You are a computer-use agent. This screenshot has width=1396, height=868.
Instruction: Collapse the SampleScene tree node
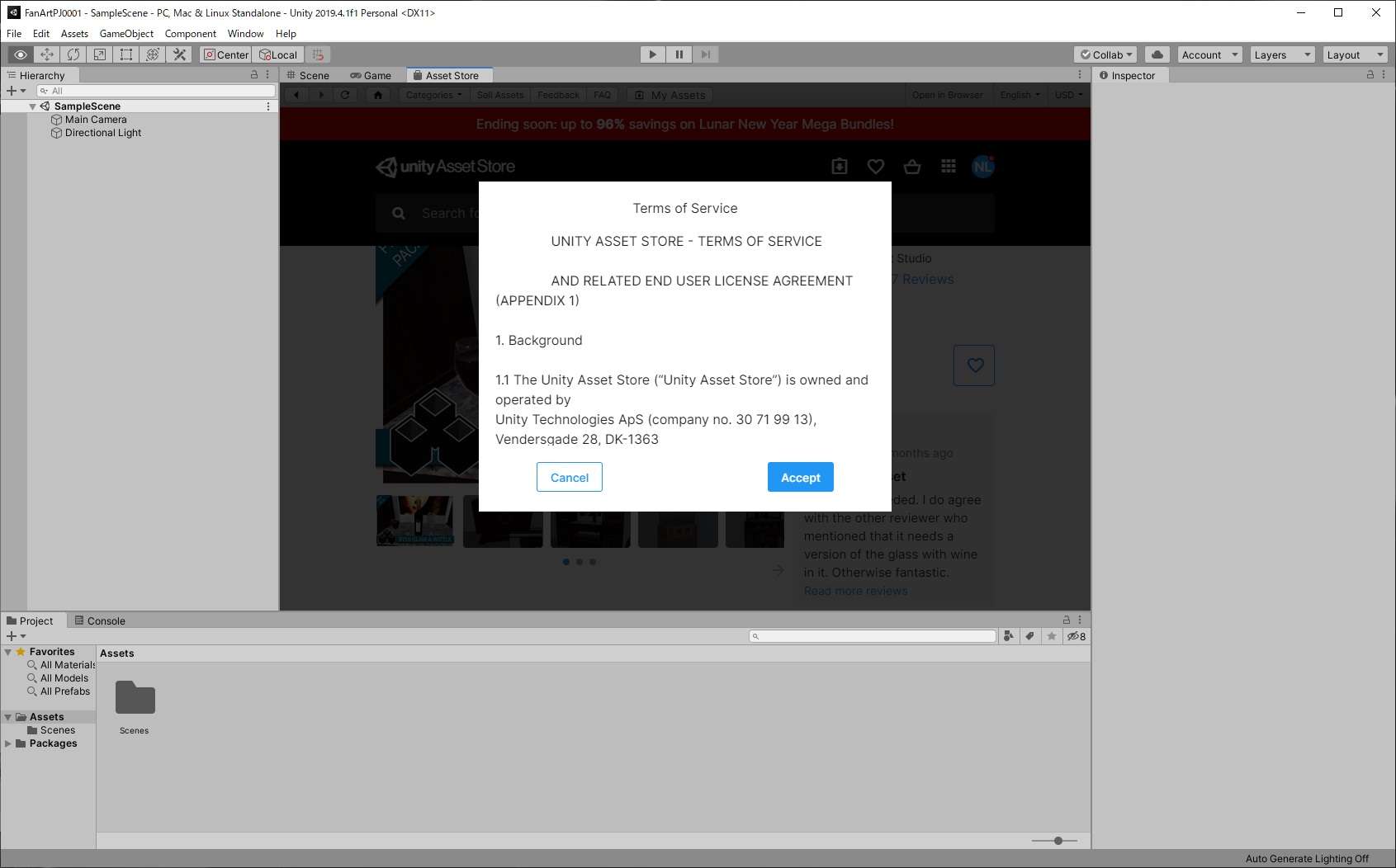tap(32, 106)
